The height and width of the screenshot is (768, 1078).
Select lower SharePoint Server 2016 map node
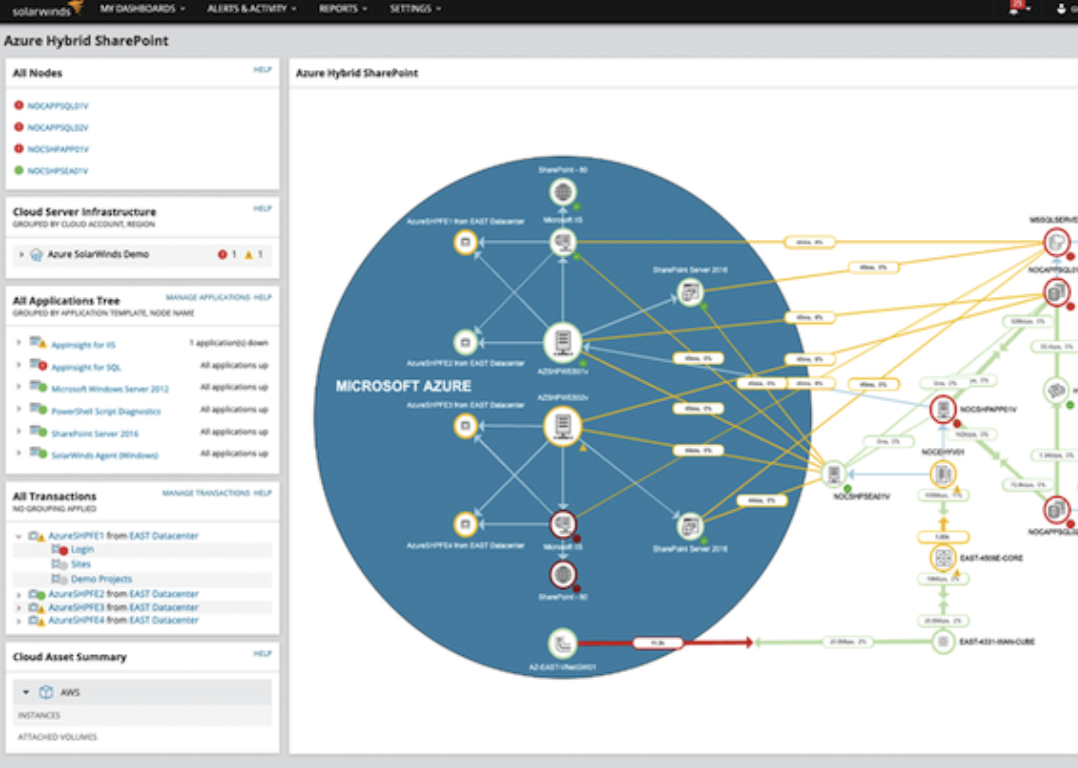click(x=690, y=527)
